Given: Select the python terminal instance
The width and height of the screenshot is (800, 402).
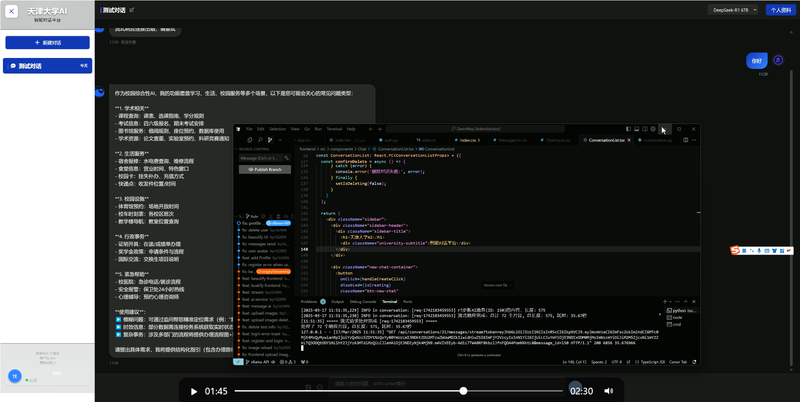Looking at the screenshot, I should coord(681,311).
